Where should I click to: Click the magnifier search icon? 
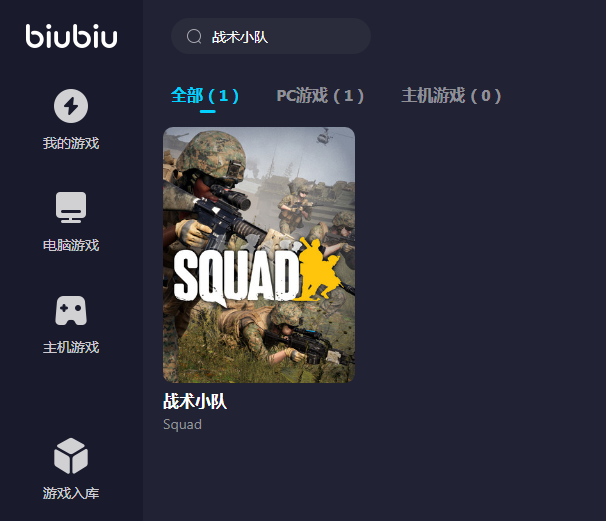pos(194,37)
